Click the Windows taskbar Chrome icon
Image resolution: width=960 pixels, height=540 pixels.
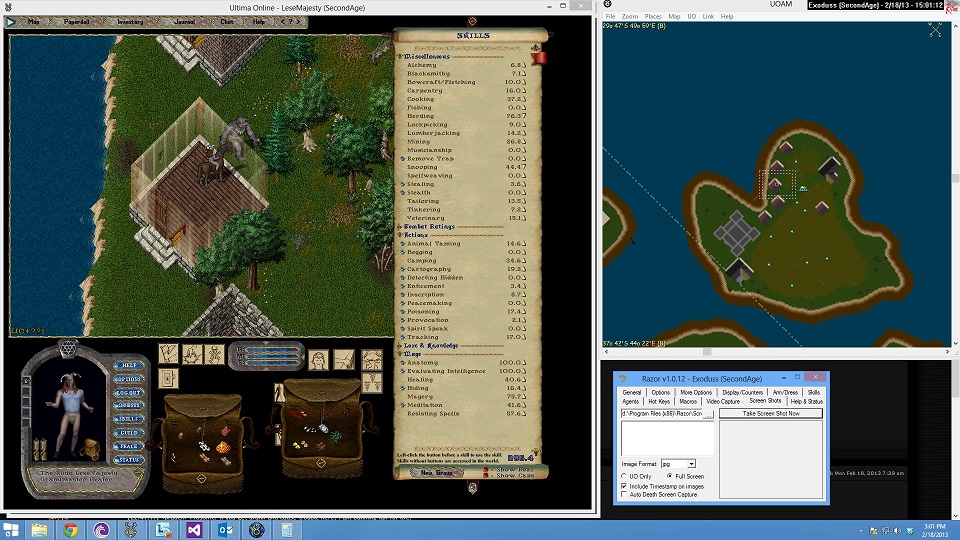[70, 530]
